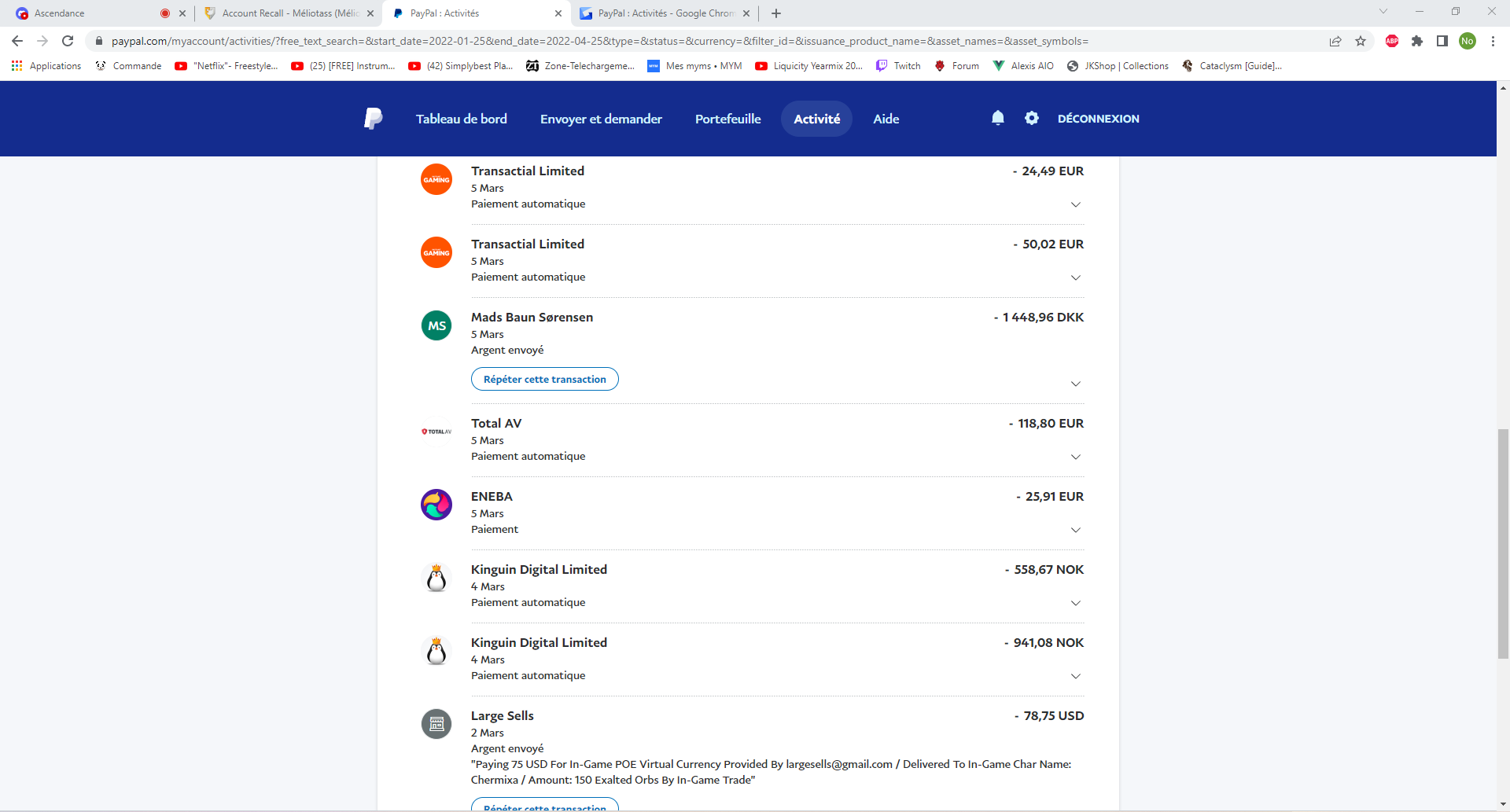
Task: Open the Mes myms MYM bookmark
Action: [x=695, y=66]
